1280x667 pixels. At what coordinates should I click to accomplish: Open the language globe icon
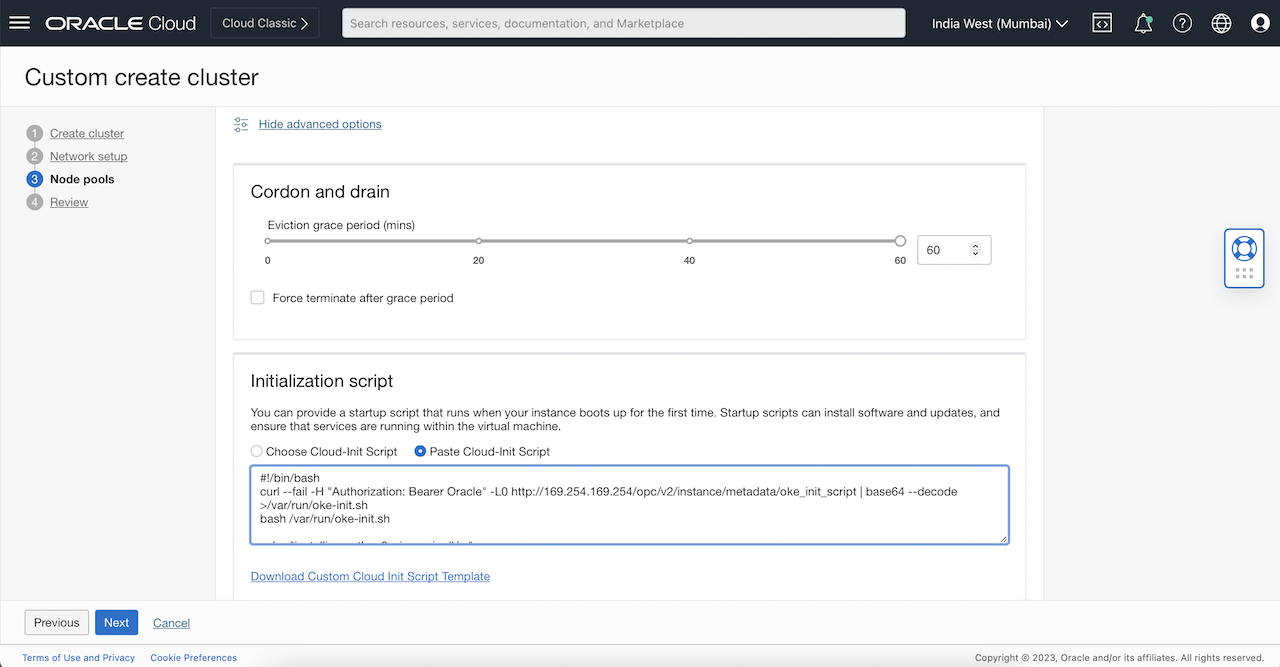pos(1221,23)
